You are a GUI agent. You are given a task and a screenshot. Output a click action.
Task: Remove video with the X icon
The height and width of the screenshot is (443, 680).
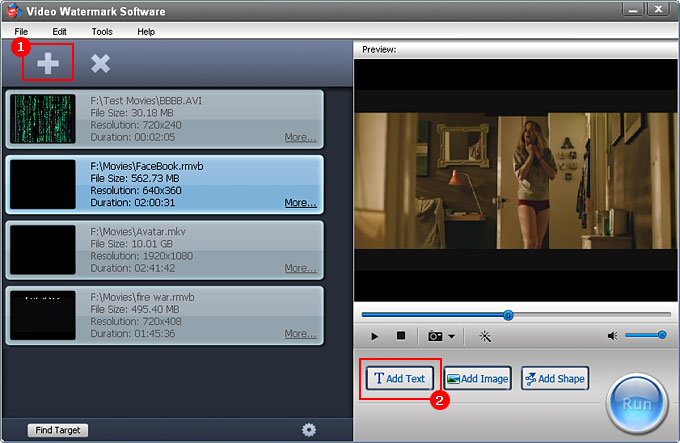pos(100,63)
